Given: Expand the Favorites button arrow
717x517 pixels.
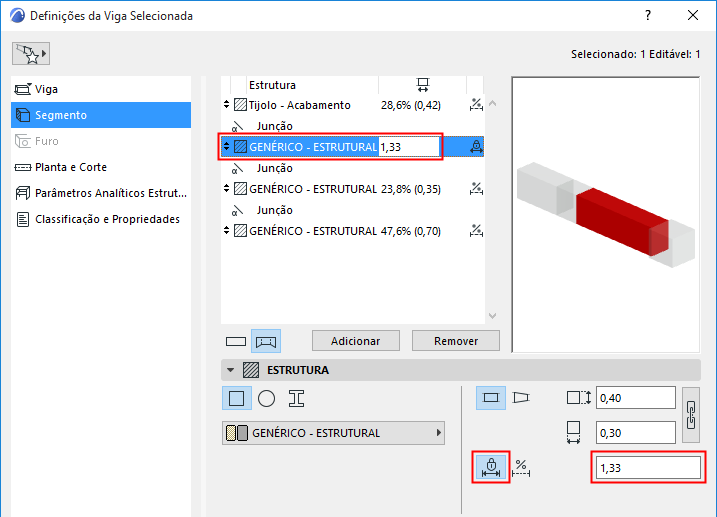Looking at the screenshot, I should (44, 53).
